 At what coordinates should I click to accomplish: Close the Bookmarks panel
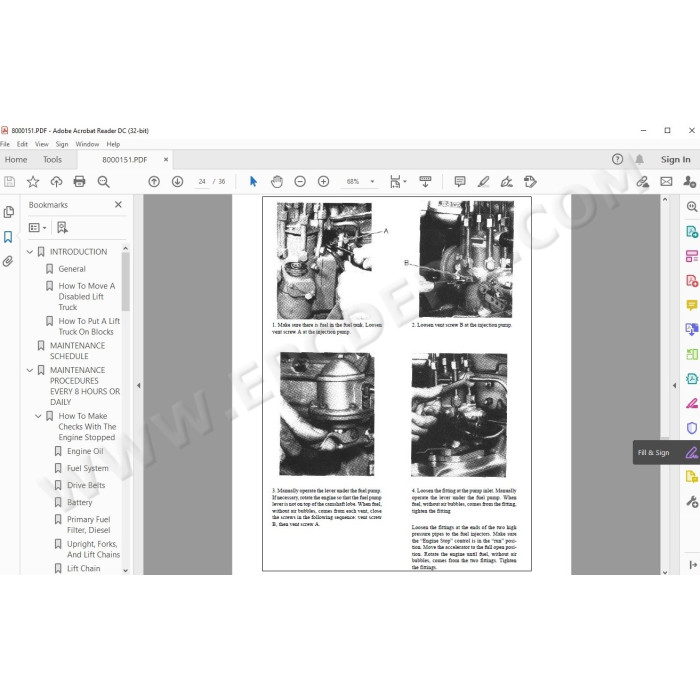click(118, 204)
